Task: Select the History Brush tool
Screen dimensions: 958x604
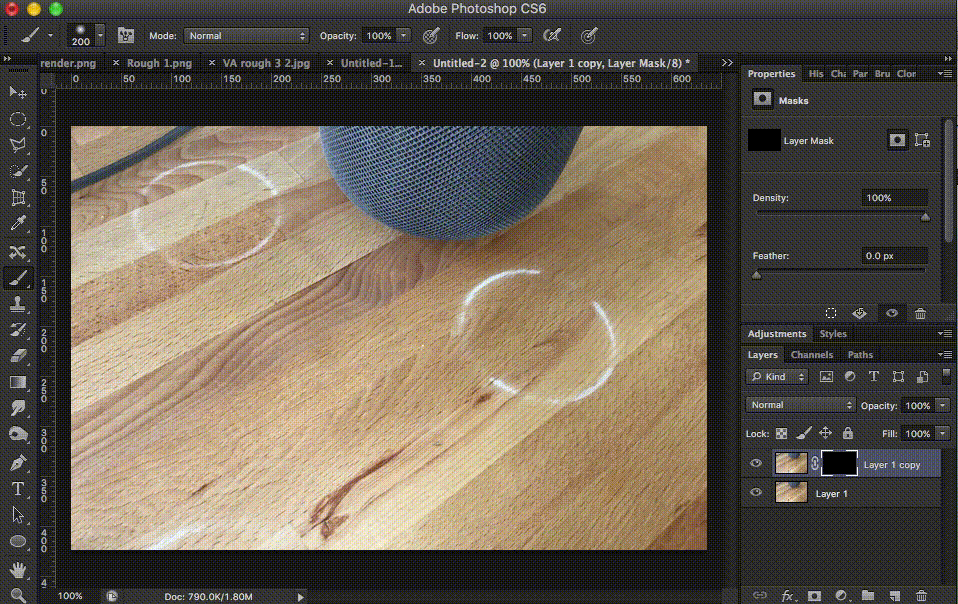Action: (x=18, y=330)
